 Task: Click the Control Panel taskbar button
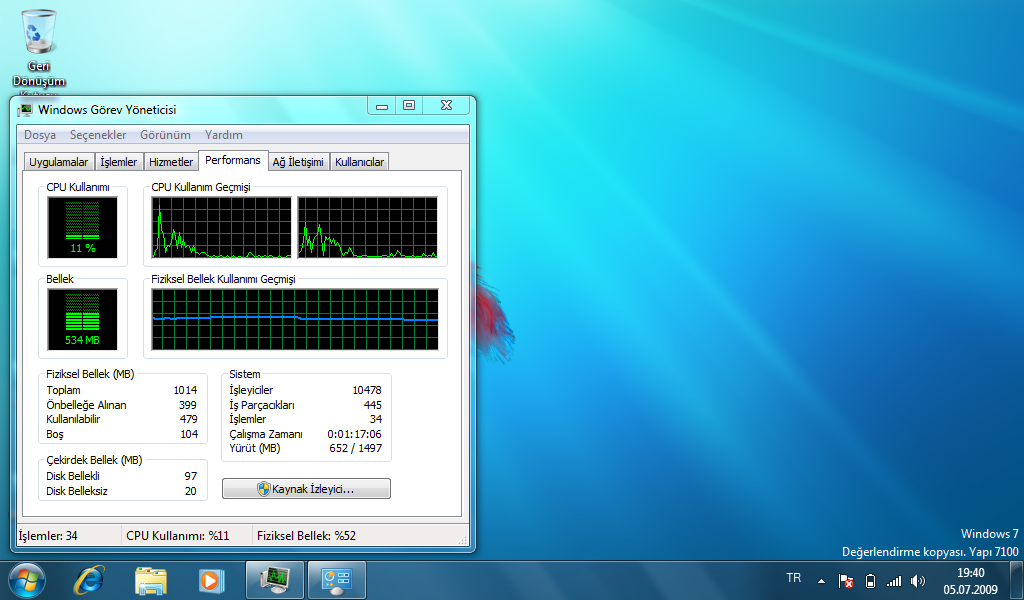click(337, 580)
